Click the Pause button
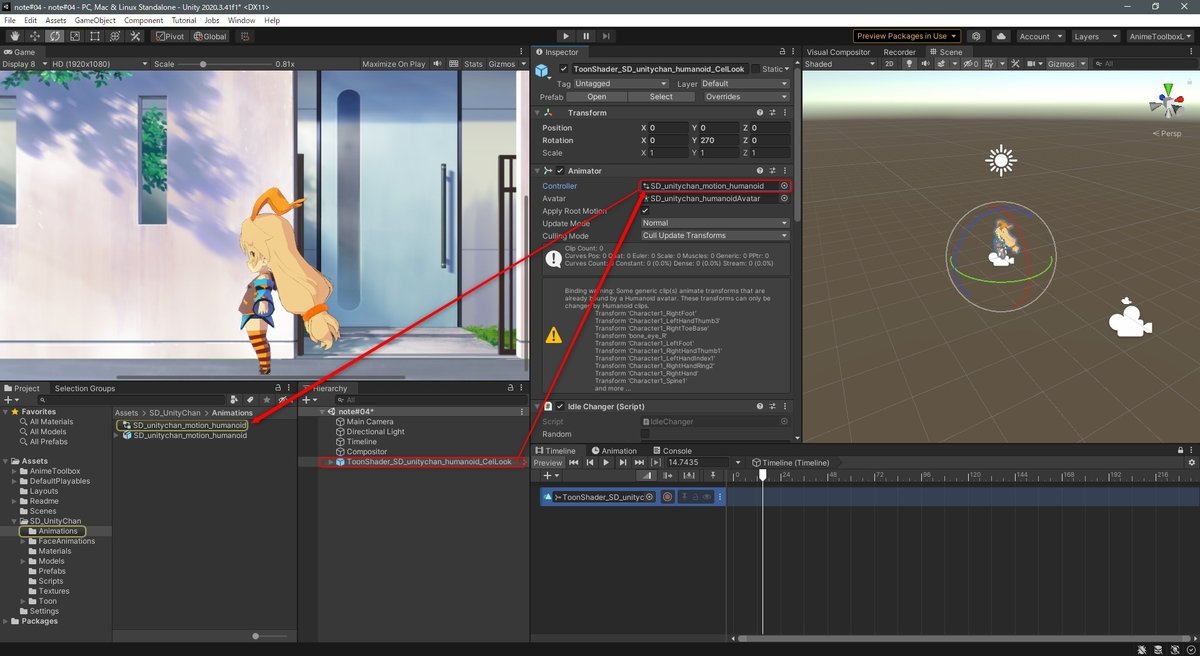This screenshot has width=1200, height=656. tap(587, 36)
